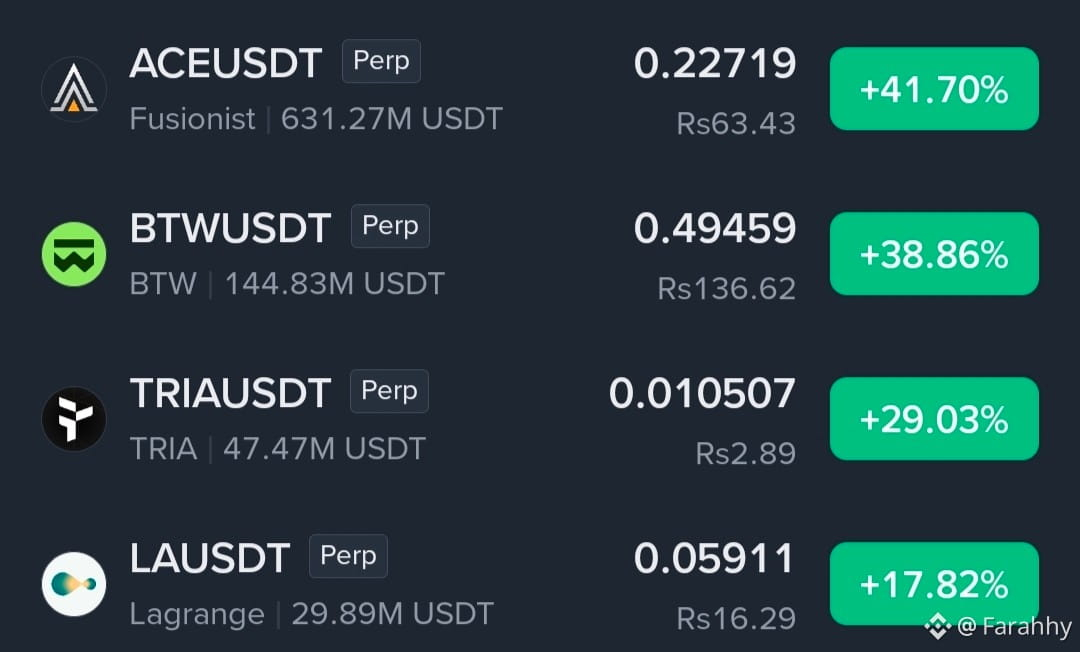Tap the green BTW coin logo
Image resolution: width=1080 pixels, height=652 pixels.
(x=74, y=254)
